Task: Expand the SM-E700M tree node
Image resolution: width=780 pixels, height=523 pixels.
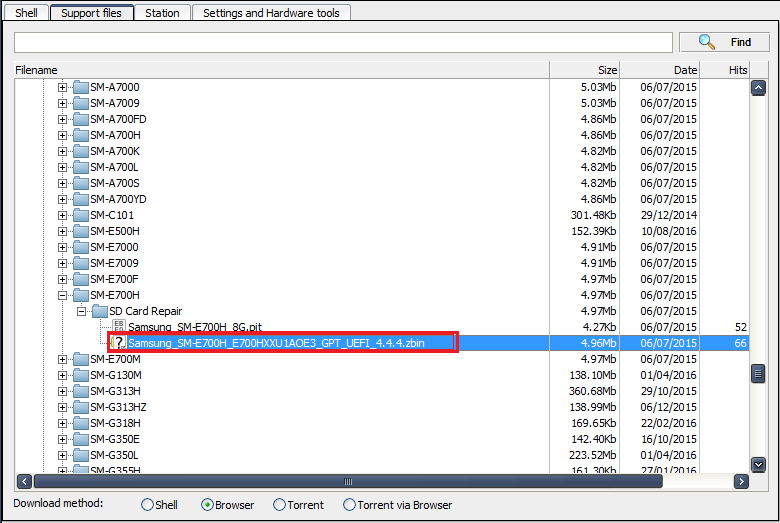Action: coord(62,359)
